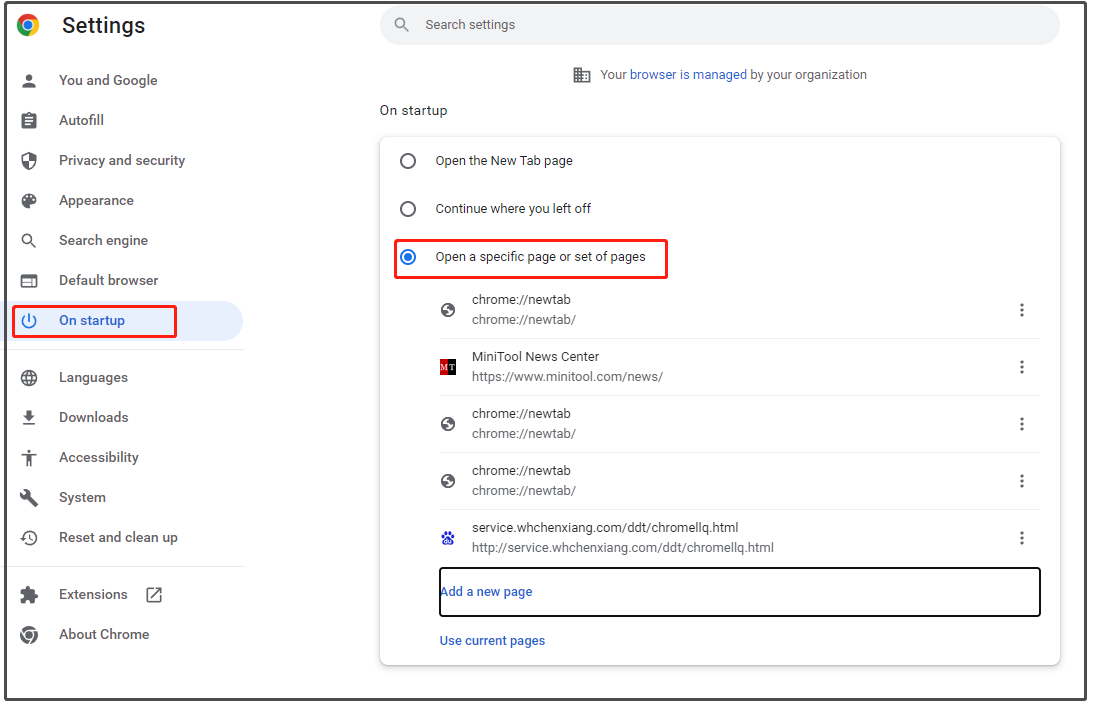The image size is (1094, 705).
Task: Click the Add a new page link
Action: (487, 592)
